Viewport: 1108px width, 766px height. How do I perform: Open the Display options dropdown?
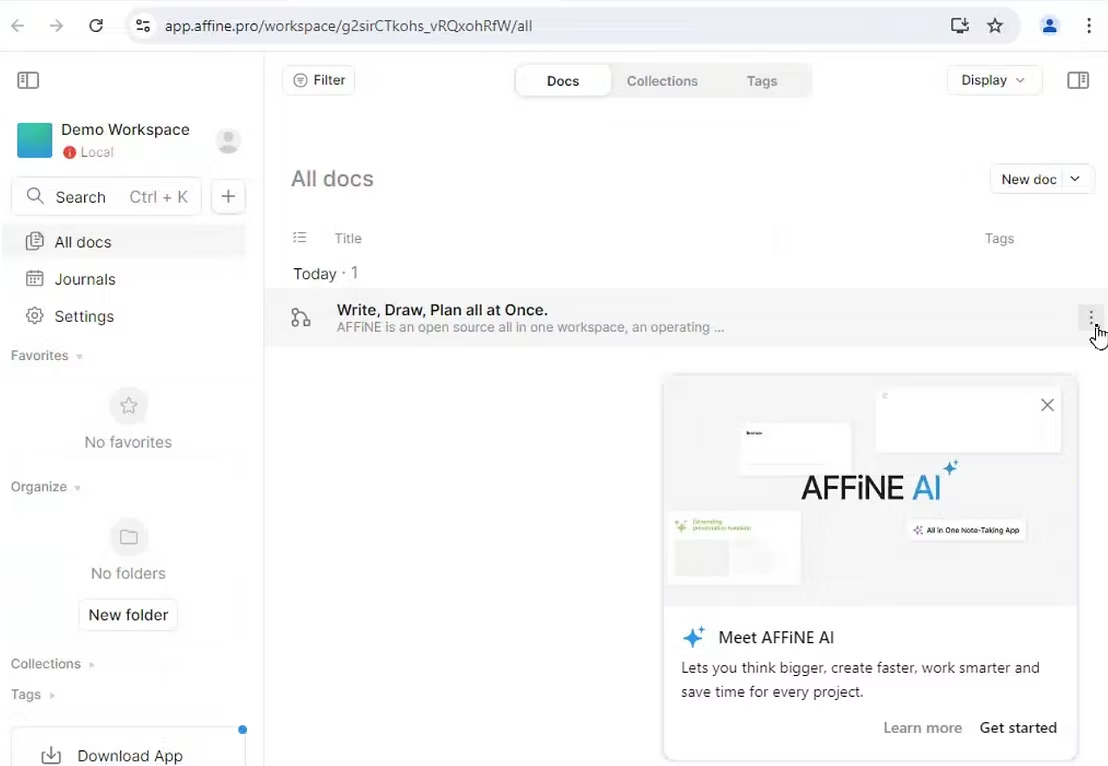click(993, 79)
